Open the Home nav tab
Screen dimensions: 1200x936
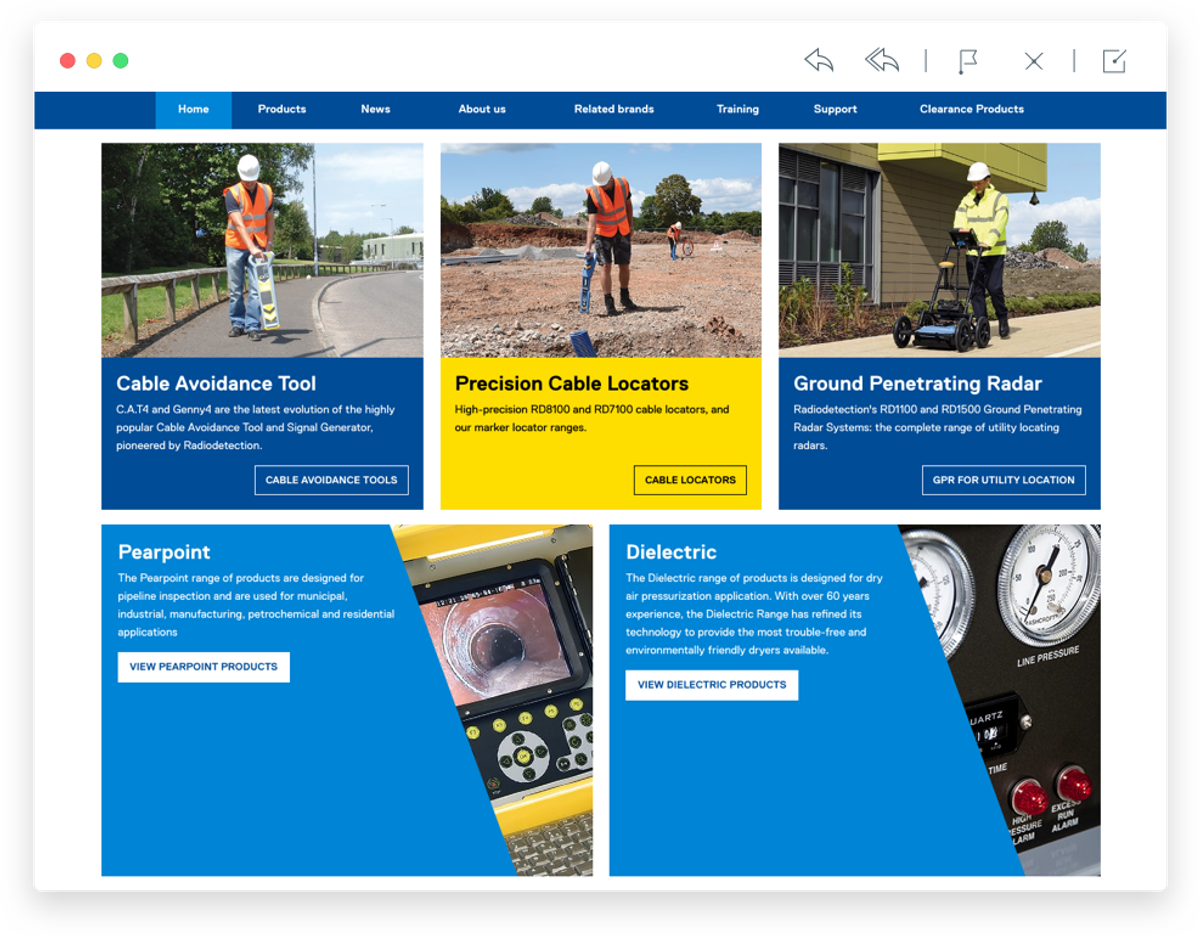point(193,110)
